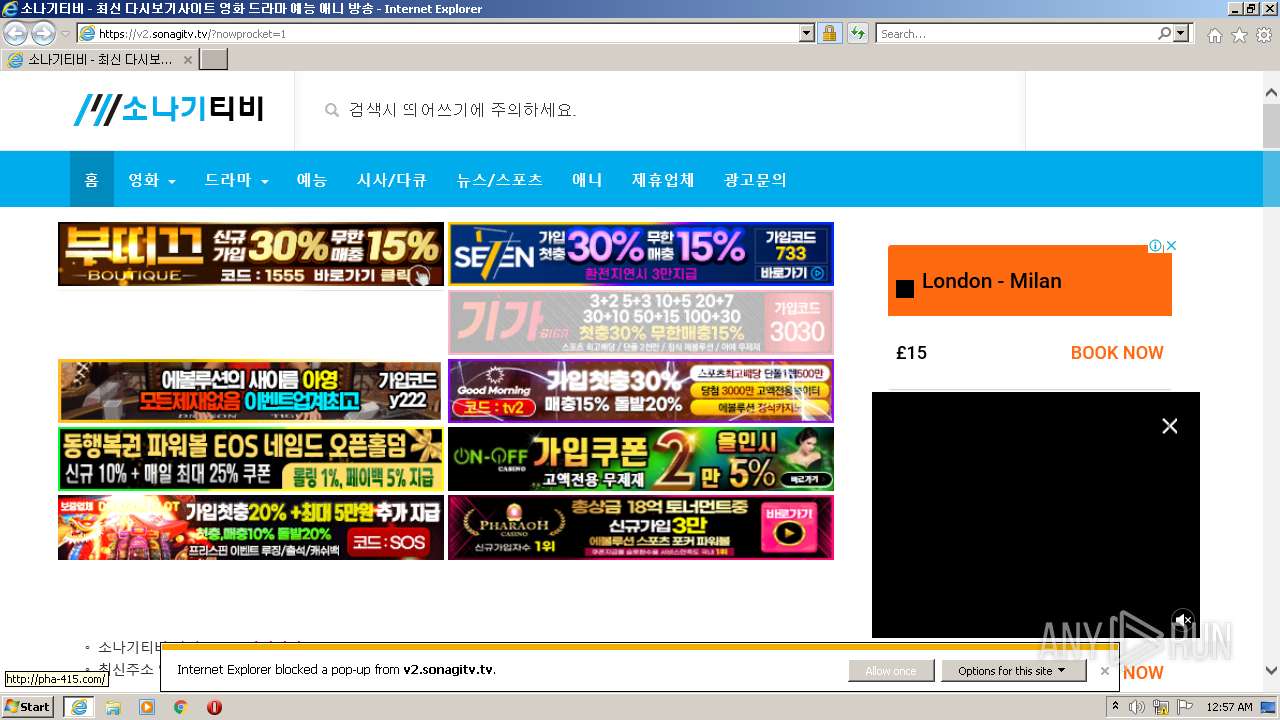Switch to the 소나기티비 tab

click(98, 59)
